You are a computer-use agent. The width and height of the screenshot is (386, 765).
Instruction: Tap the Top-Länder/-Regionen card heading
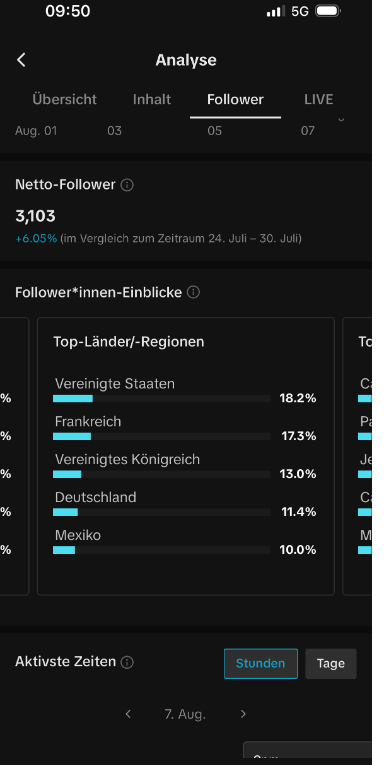(x=129, y=342)
